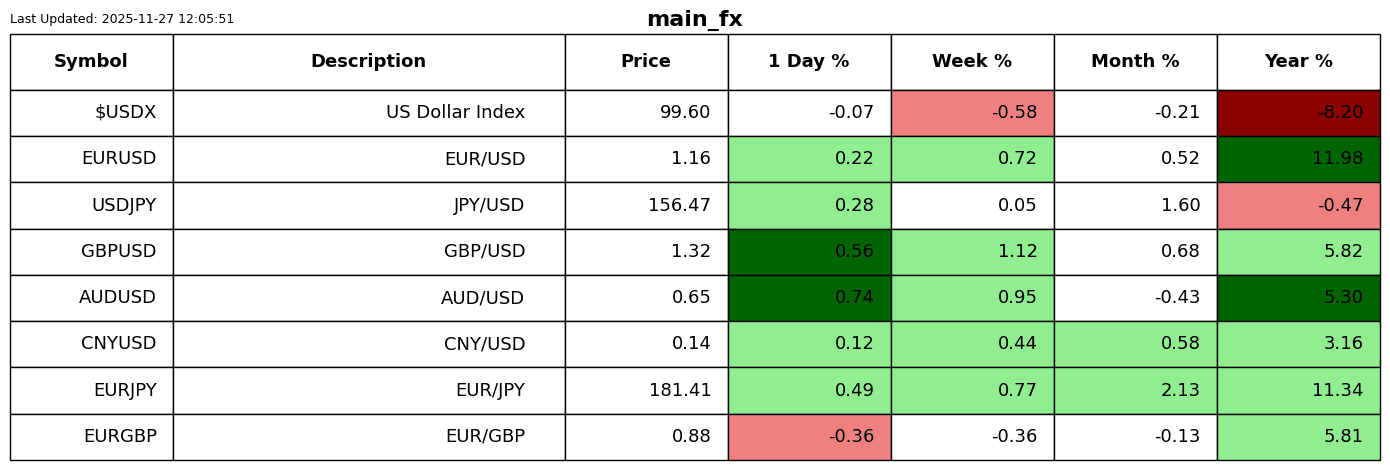Select the Year % column header
1390x470 pixels.
(x=1298, y=62)
